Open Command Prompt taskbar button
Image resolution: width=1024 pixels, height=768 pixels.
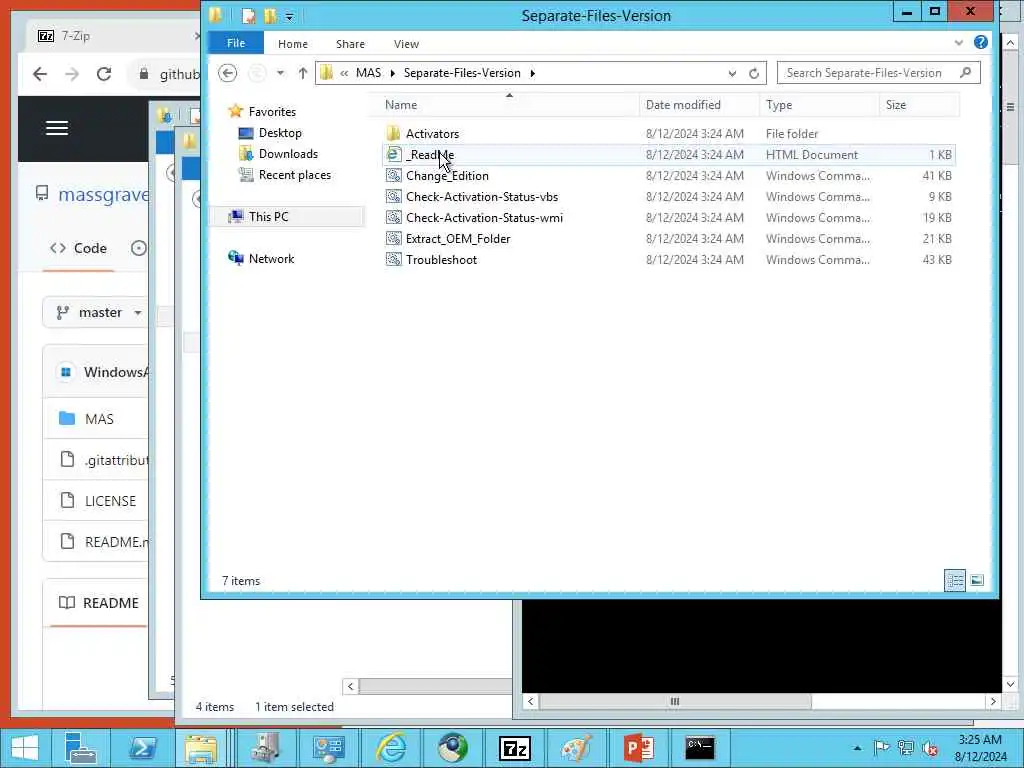[699, 748]
